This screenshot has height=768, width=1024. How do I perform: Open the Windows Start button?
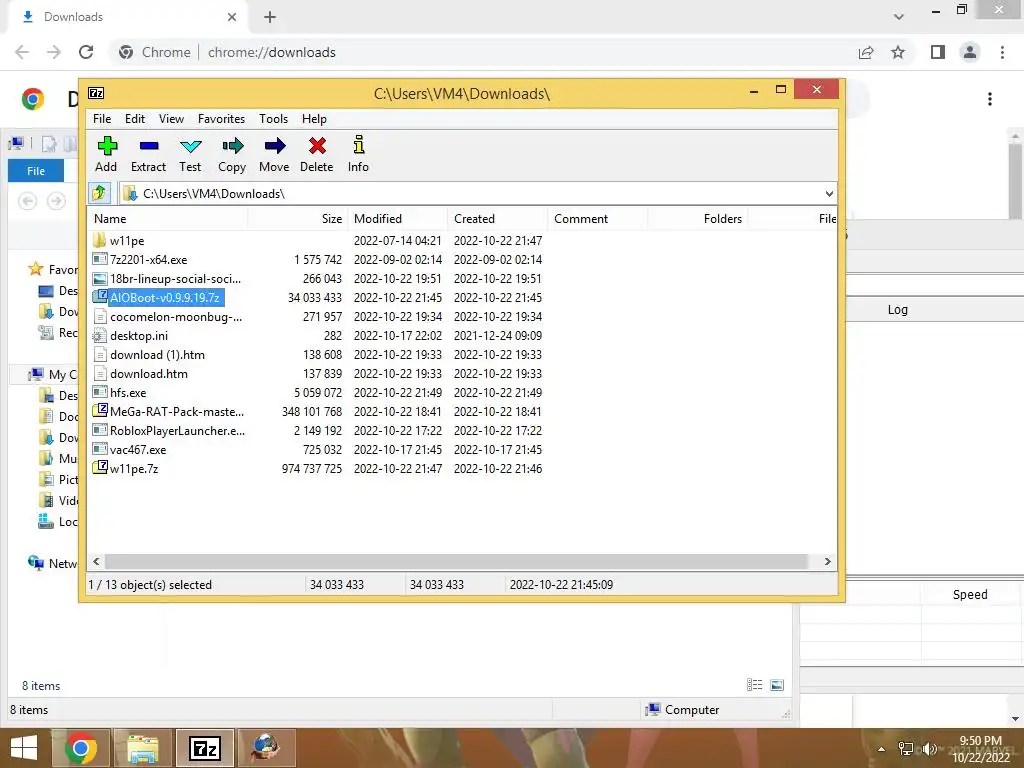click(24, 748)
